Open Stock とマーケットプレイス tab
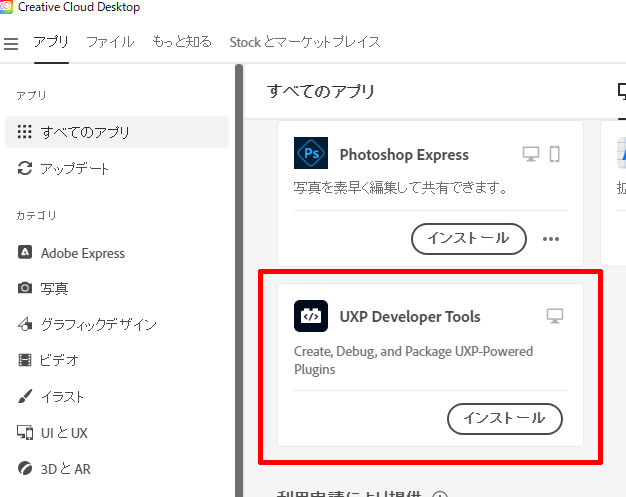Image resolution: width=626 pixels, height=497 pixels. pos(305,42)
